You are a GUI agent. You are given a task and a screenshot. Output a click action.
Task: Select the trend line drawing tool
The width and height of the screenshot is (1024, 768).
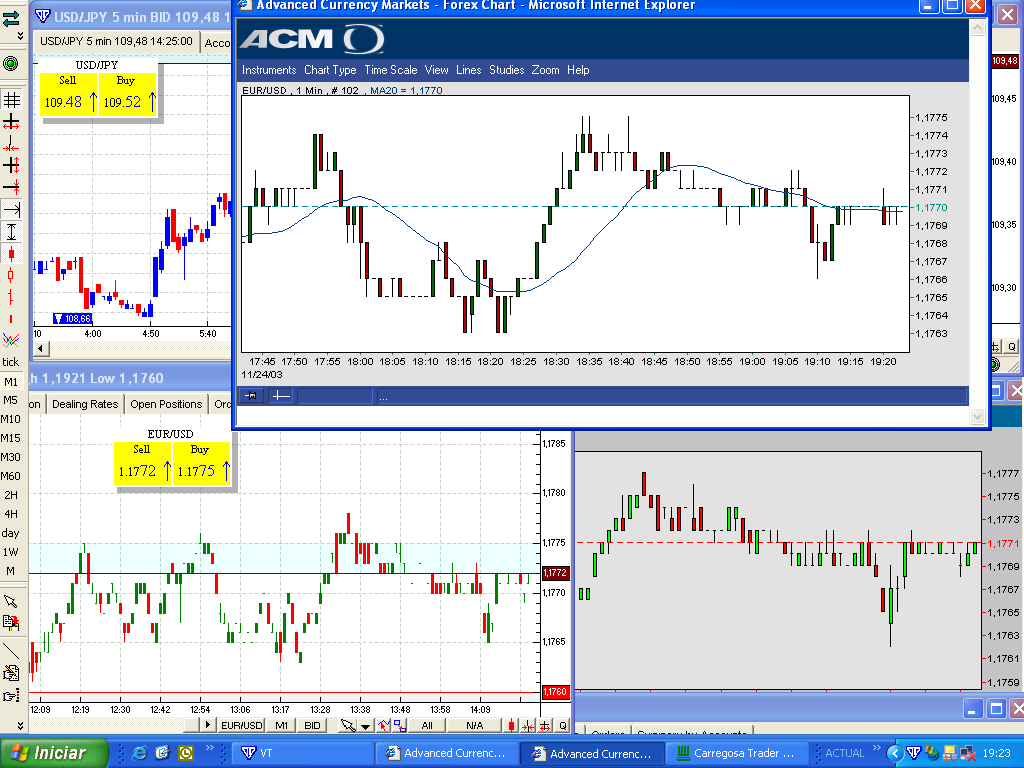tap(11, 650)
